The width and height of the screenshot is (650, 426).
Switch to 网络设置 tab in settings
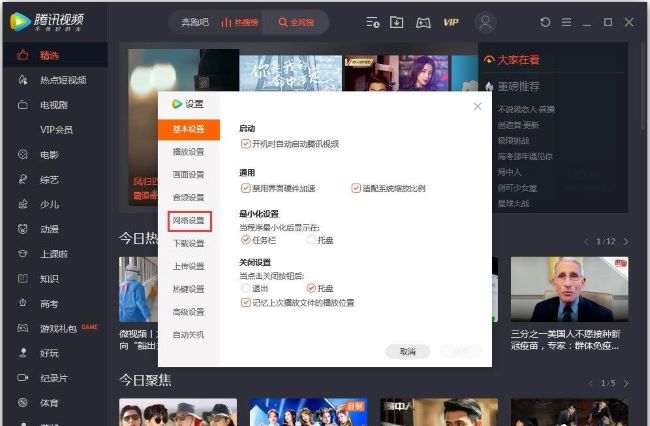click(188, 220)
